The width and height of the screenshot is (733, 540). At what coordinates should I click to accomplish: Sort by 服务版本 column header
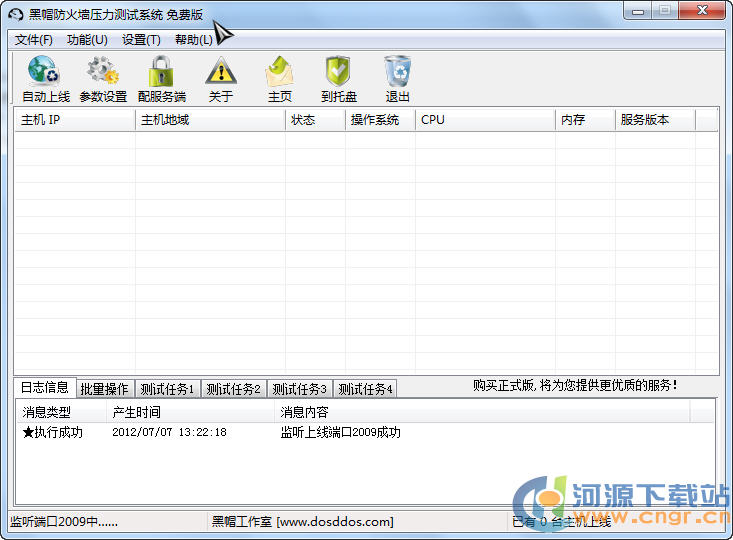pyautogui.click(x=655, y=120)
